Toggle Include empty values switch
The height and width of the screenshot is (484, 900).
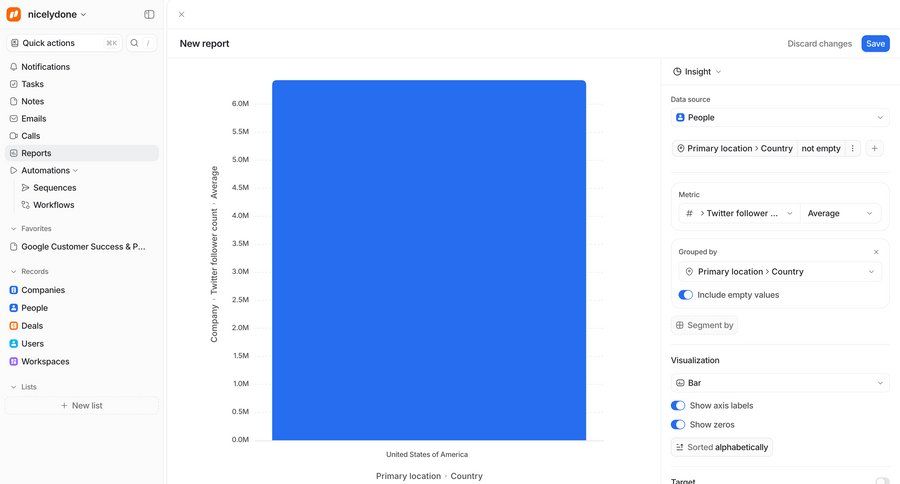(686, 295)
